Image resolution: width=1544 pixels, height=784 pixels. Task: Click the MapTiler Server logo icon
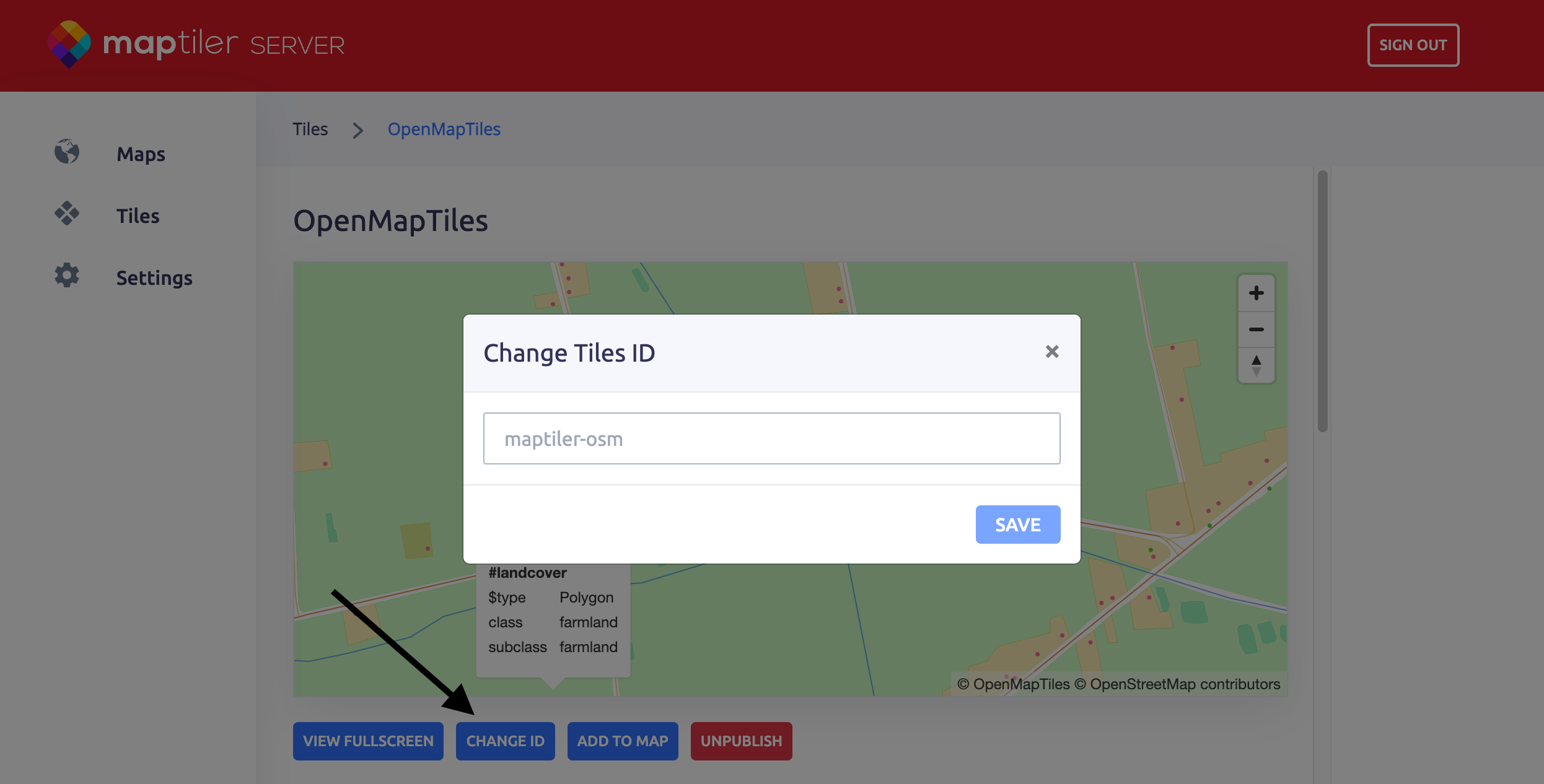(69, 44)
